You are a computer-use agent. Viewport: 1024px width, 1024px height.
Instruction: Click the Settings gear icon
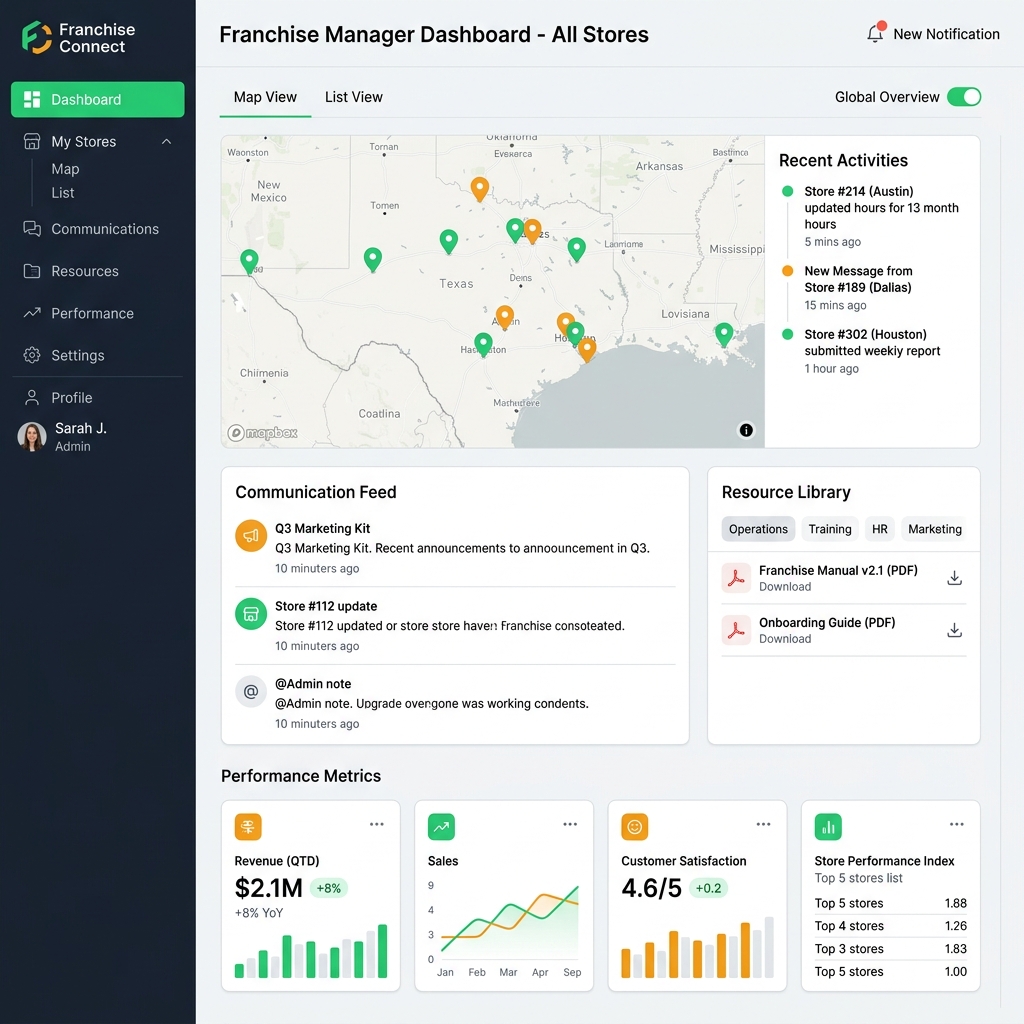click(x=32, y=355)
